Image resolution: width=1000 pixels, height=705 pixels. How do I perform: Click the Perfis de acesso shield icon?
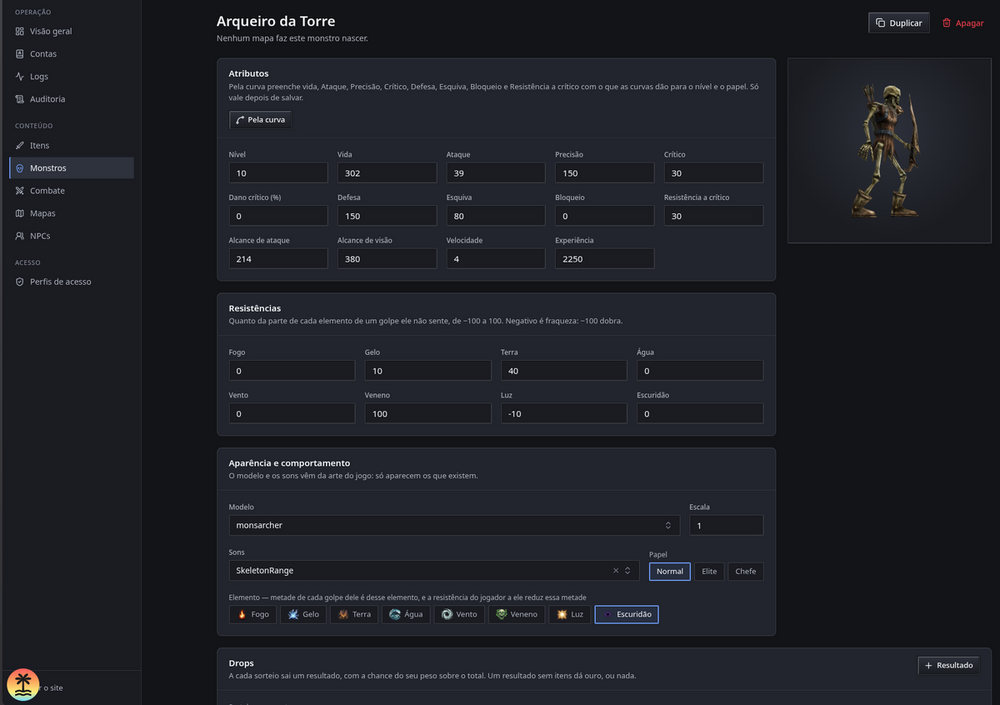click(x=20, y=282)
